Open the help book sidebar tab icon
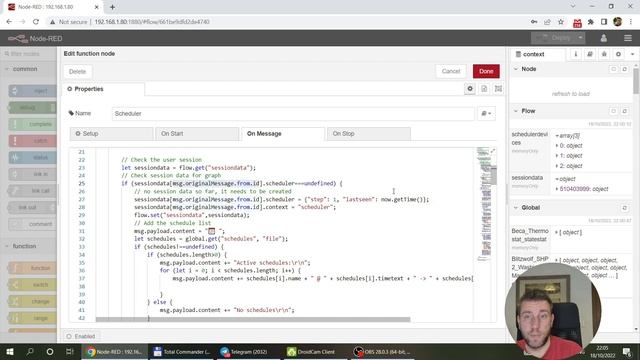 pos(590,54)
